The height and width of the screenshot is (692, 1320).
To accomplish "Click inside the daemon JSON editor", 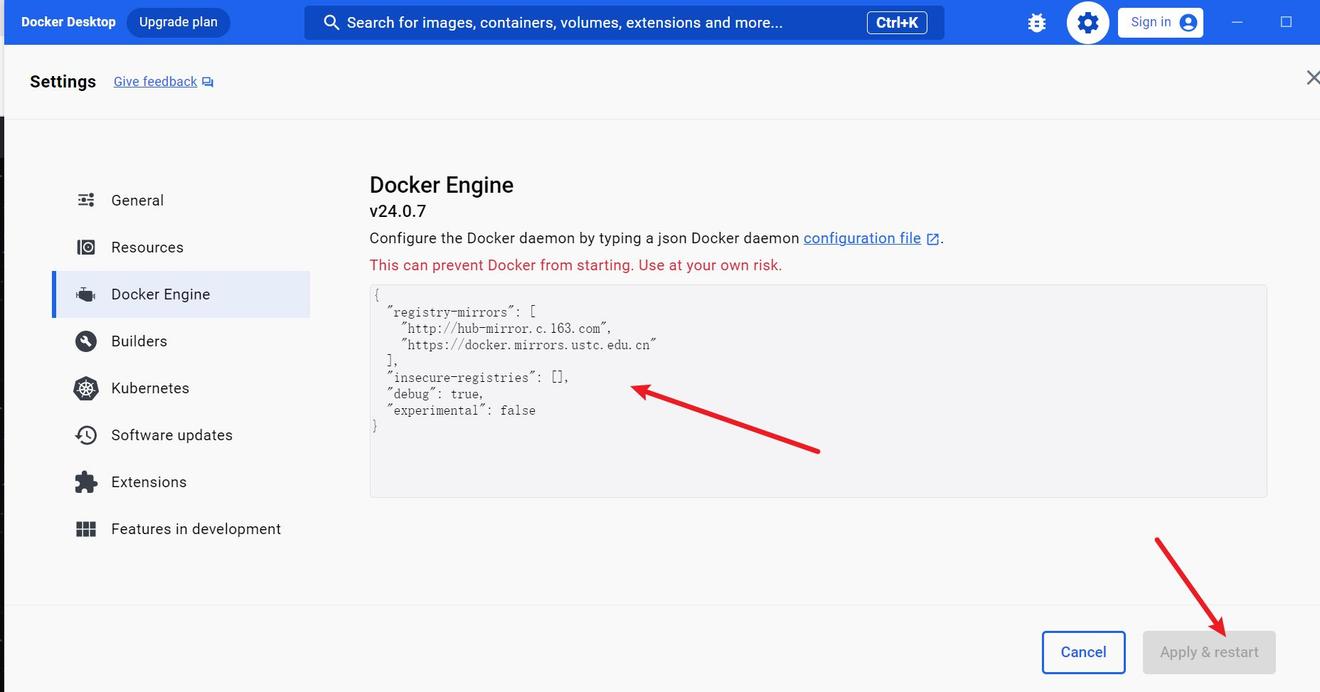I will click(817, 460).
